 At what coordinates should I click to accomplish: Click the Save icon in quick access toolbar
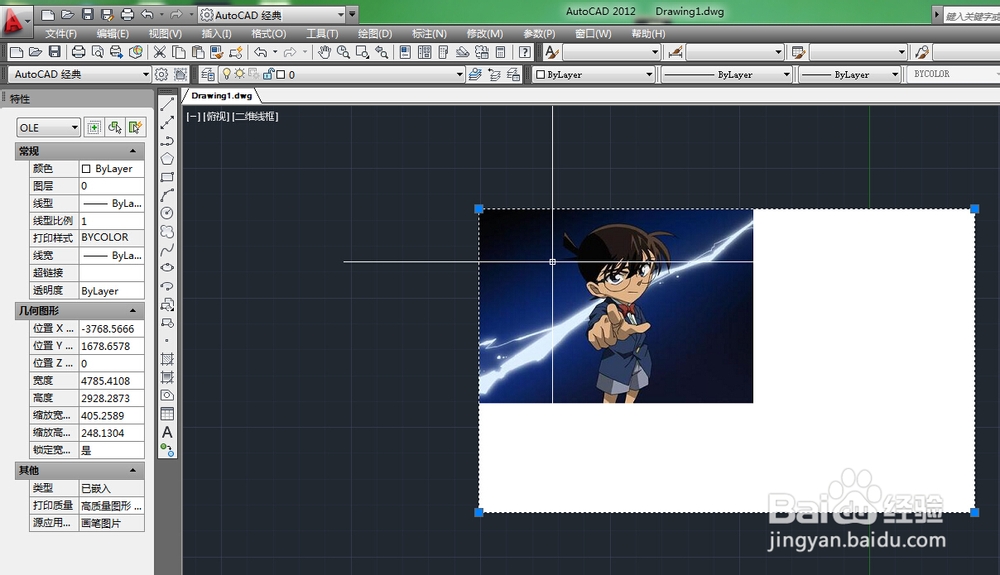pos(88,14)
